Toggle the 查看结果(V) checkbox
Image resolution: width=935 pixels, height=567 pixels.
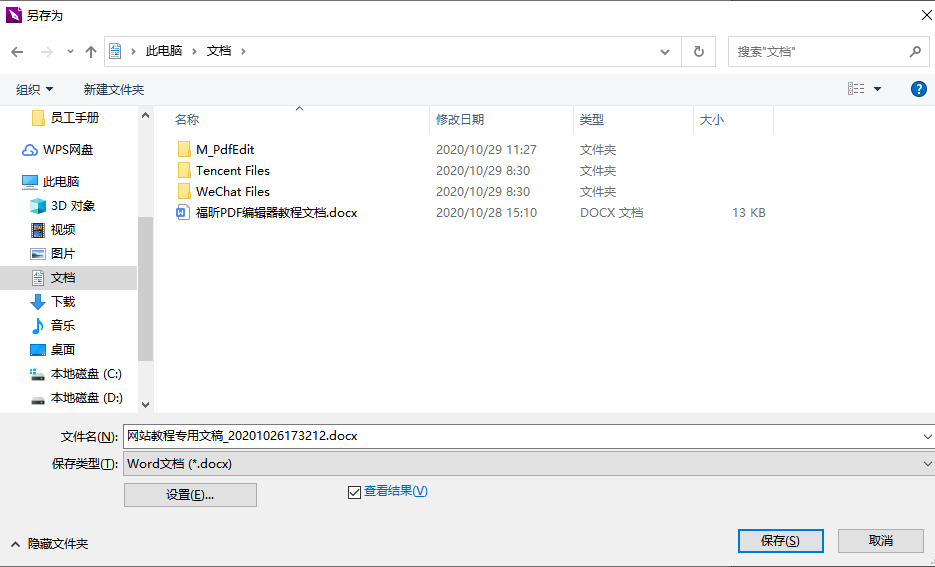354,492
